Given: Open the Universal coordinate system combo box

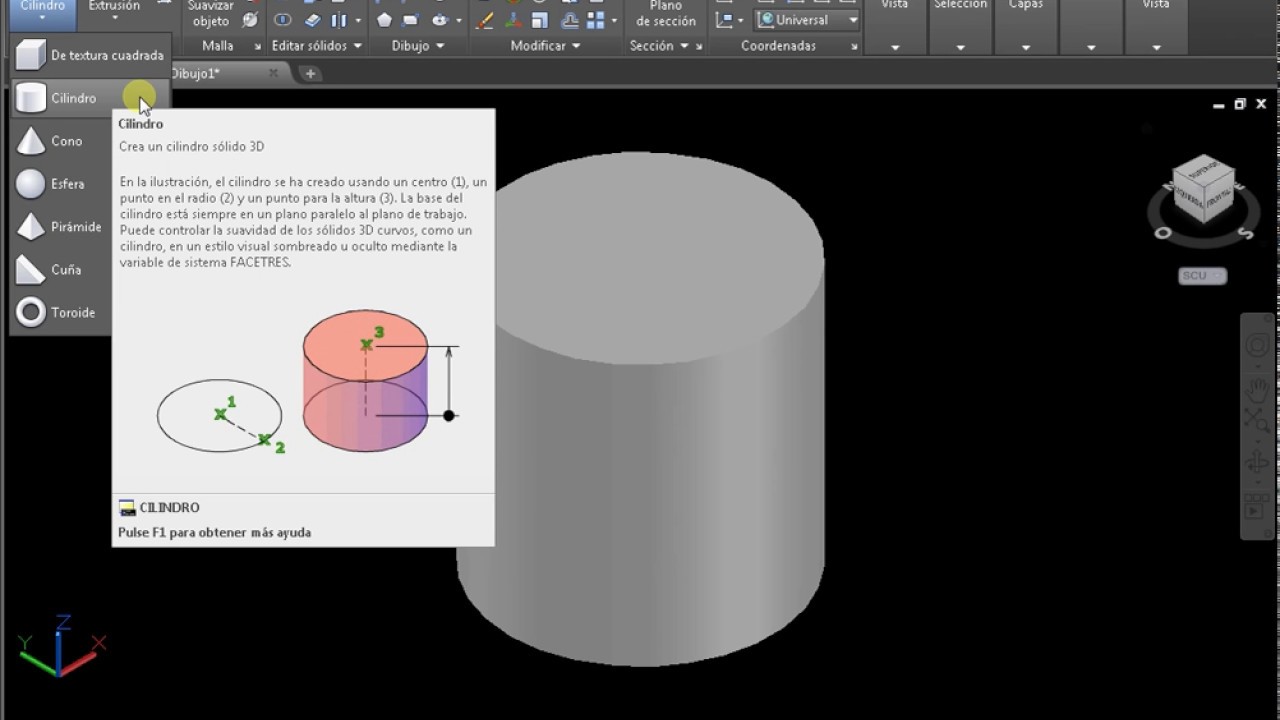Looking at the screenshot, I should coord(808,20).
